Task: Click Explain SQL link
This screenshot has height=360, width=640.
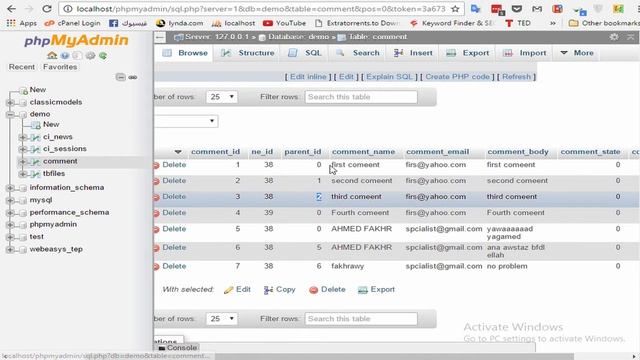Action: [x=389, y=77]
